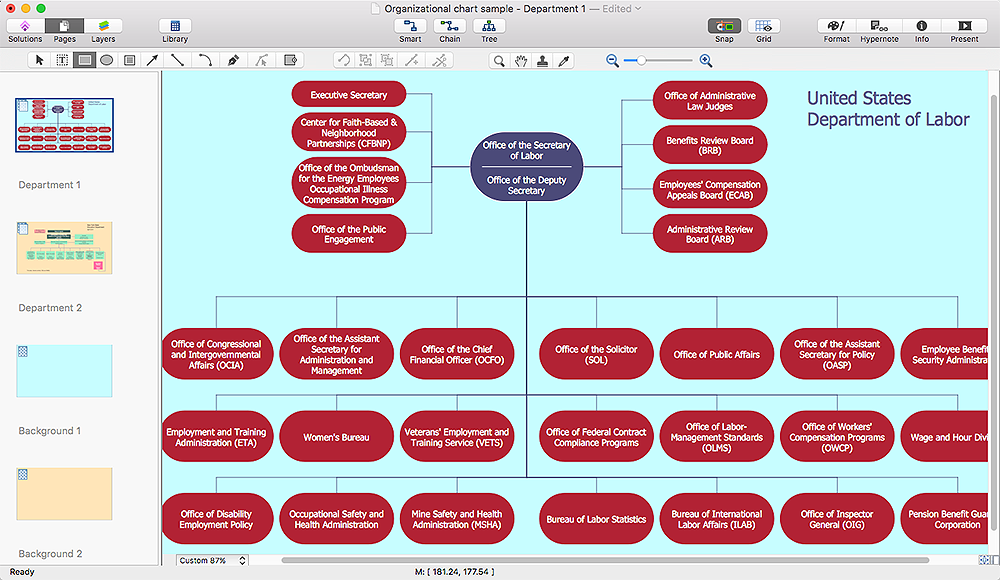Select the Office of Public Affairs shape
Screen dimensions: 1000x580
coord(717,354)
